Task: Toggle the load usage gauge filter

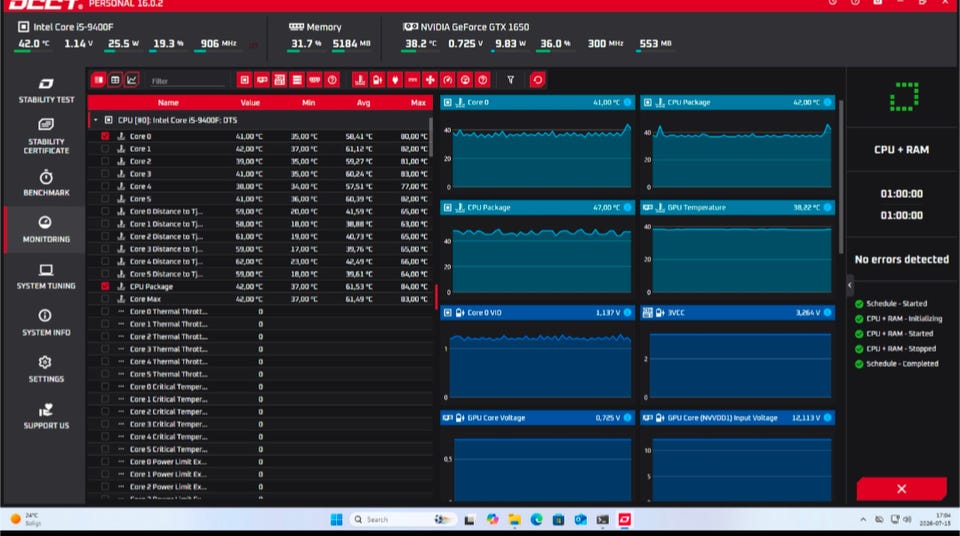Action: point(465,80)
